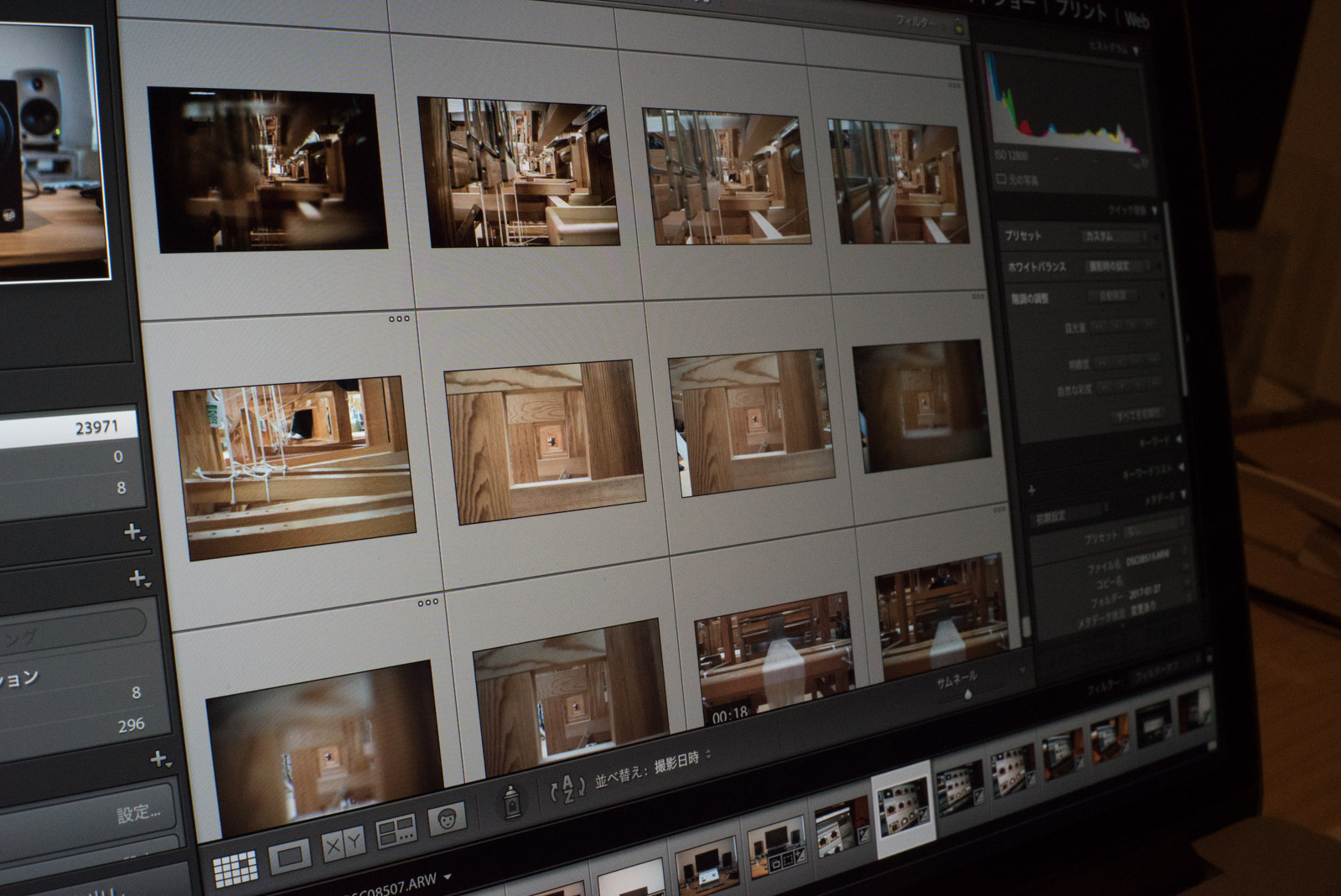Select highlighted filmstrip thumbnail
Viewport: 1341px width, 896px height.
903,809
